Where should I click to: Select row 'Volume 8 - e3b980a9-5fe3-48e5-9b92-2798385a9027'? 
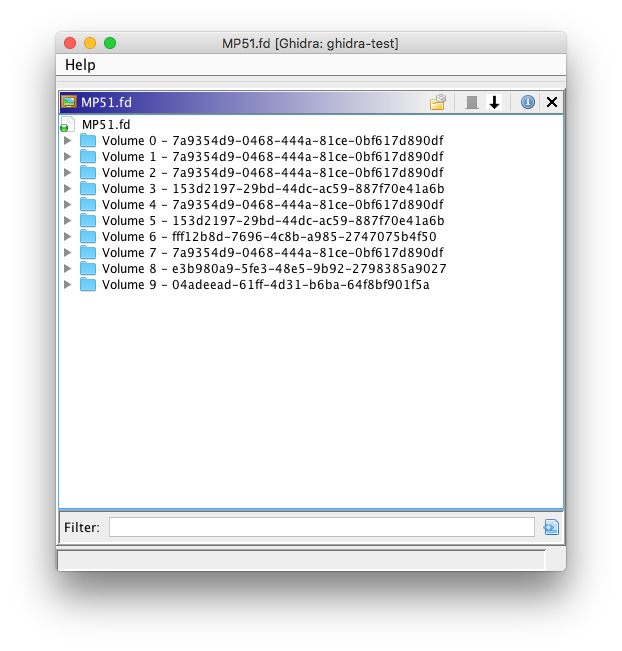pos(274,268)
